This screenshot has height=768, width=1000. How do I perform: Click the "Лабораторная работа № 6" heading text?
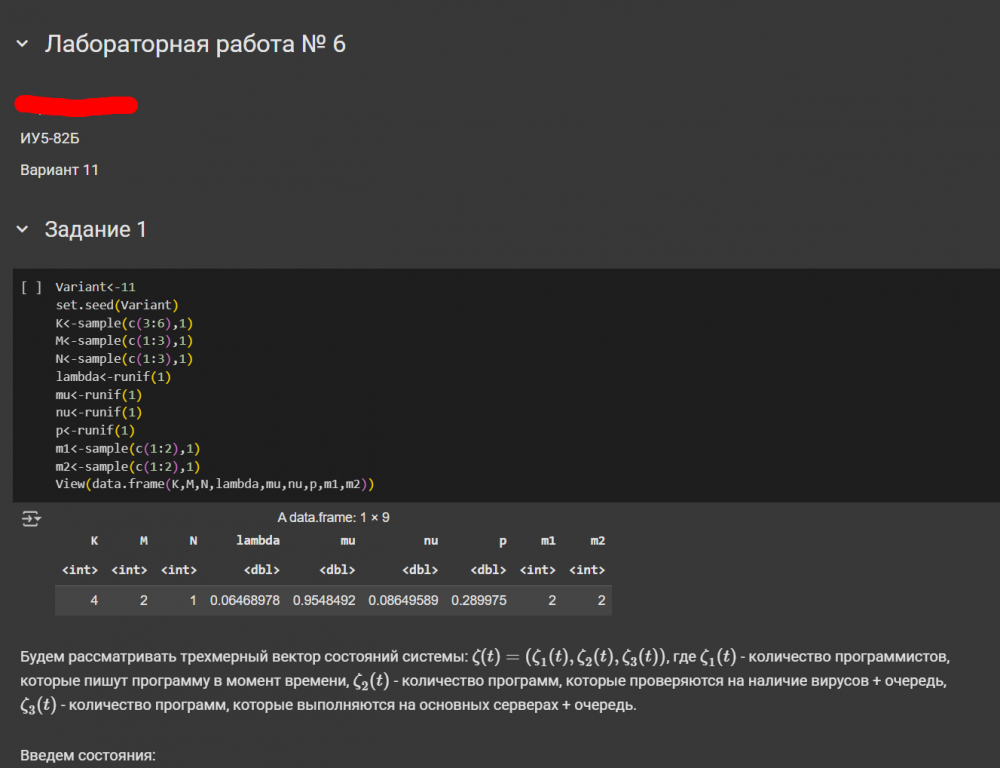tap(195, 44)
